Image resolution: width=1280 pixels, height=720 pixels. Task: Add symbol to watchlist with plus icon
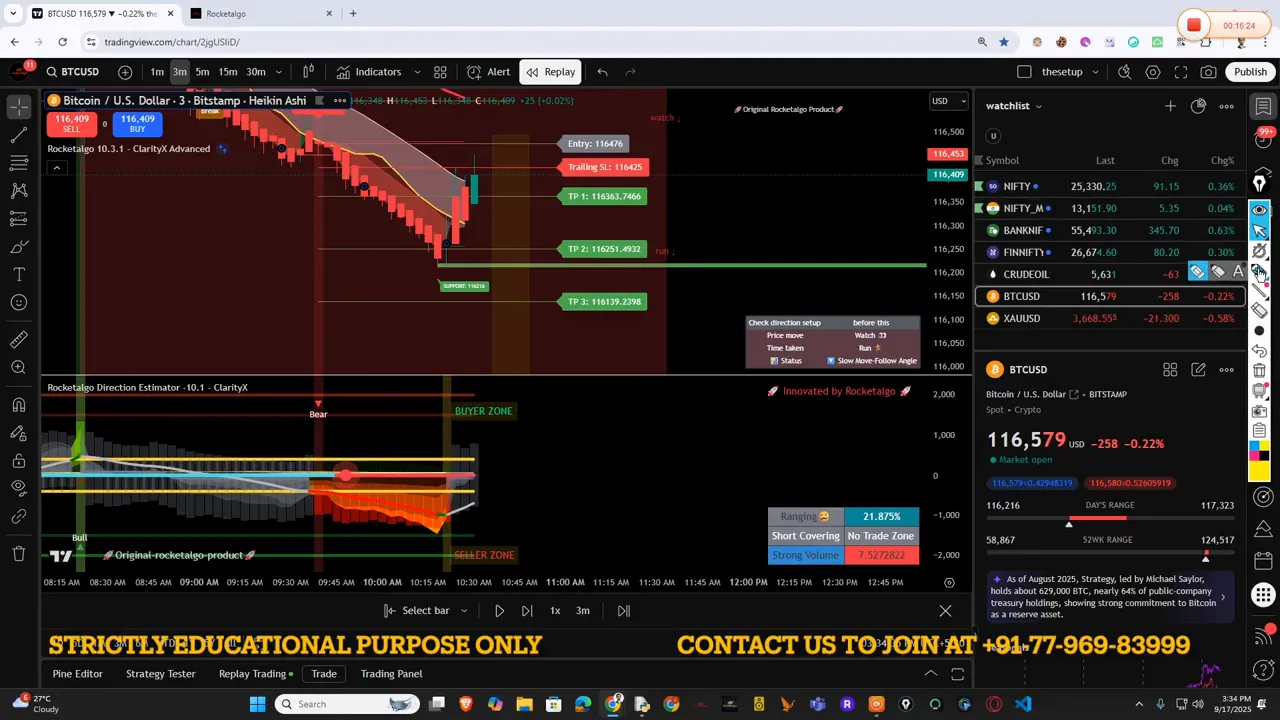(x=1170, y=106)
